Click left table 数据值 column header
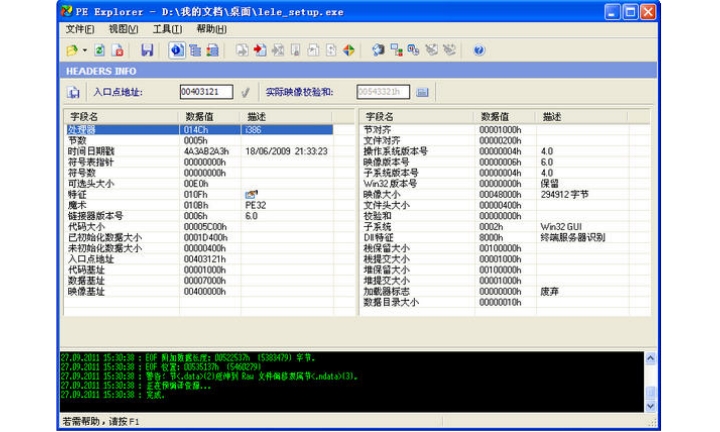Image resolution: width=720 pixels, height=432 pixels. pos(209,117)
